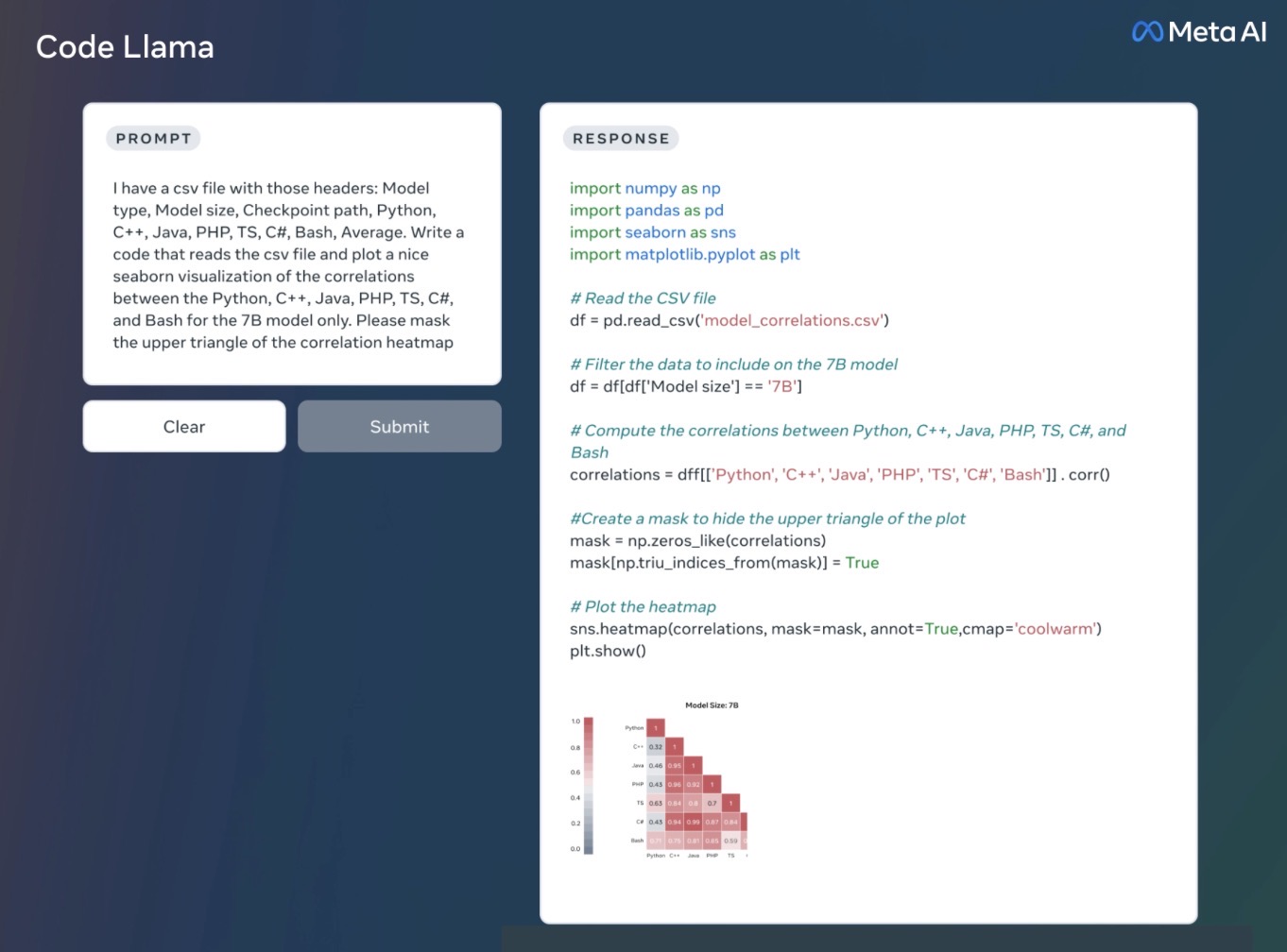This screenshot has height=952, width=1287.
Task: Click the Meta AI infinity logo icon
Action: click(x=1147, y=32)
